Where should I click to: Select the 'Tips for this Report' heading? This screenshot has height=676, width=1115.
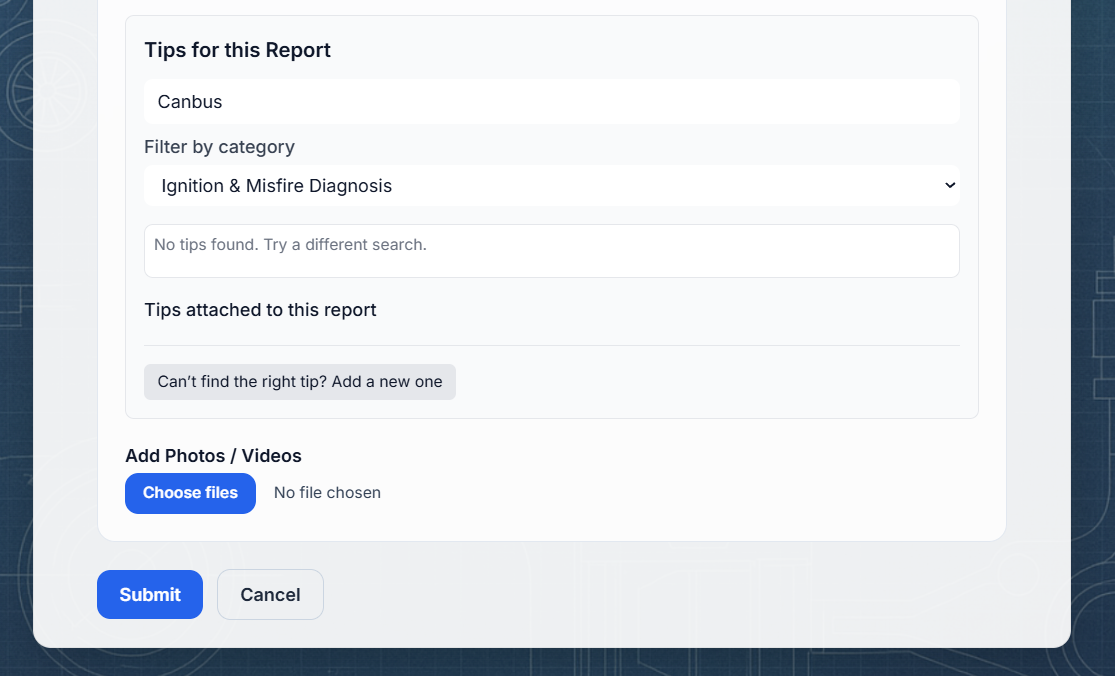237,50
